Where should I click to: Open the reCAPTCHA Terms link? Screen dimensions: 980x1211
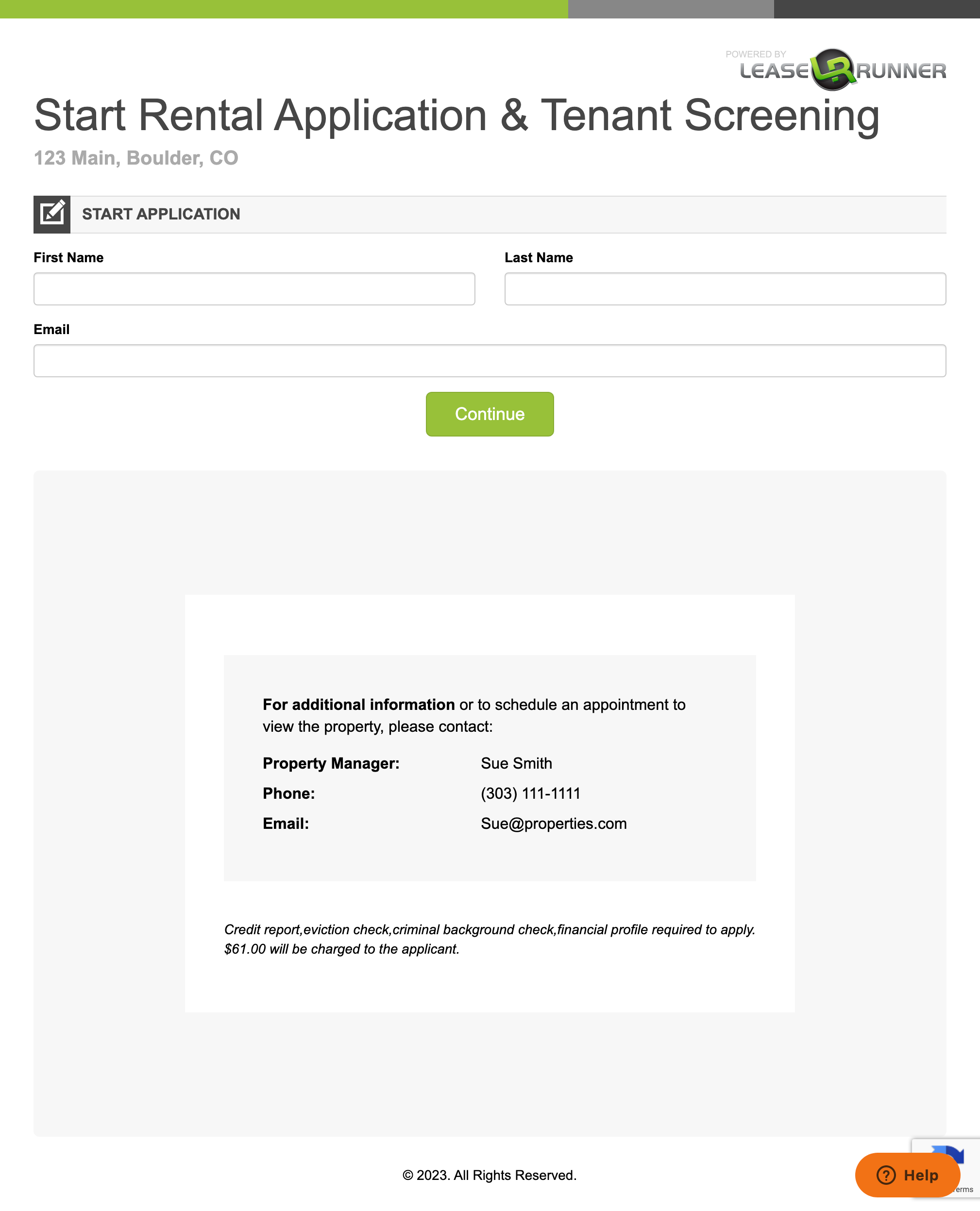tap(965, 1190)
